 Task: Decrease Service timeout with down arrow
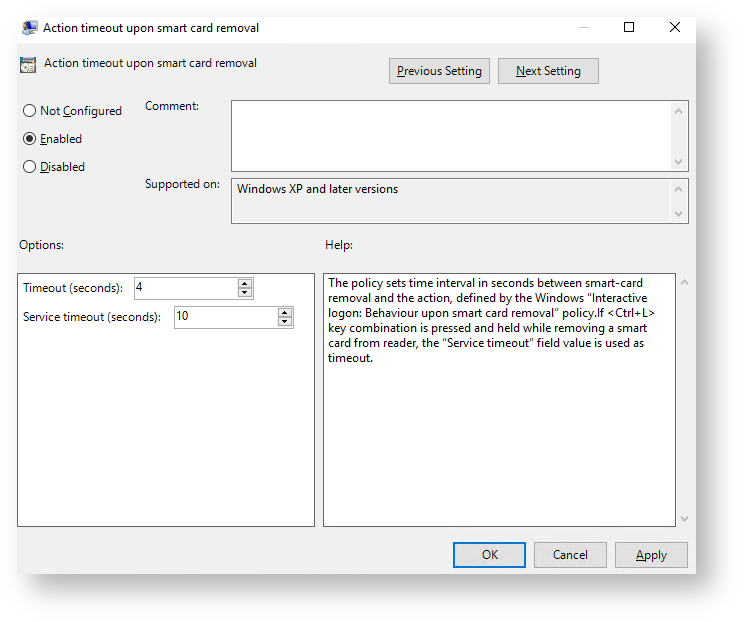click(x=285, y=322)
